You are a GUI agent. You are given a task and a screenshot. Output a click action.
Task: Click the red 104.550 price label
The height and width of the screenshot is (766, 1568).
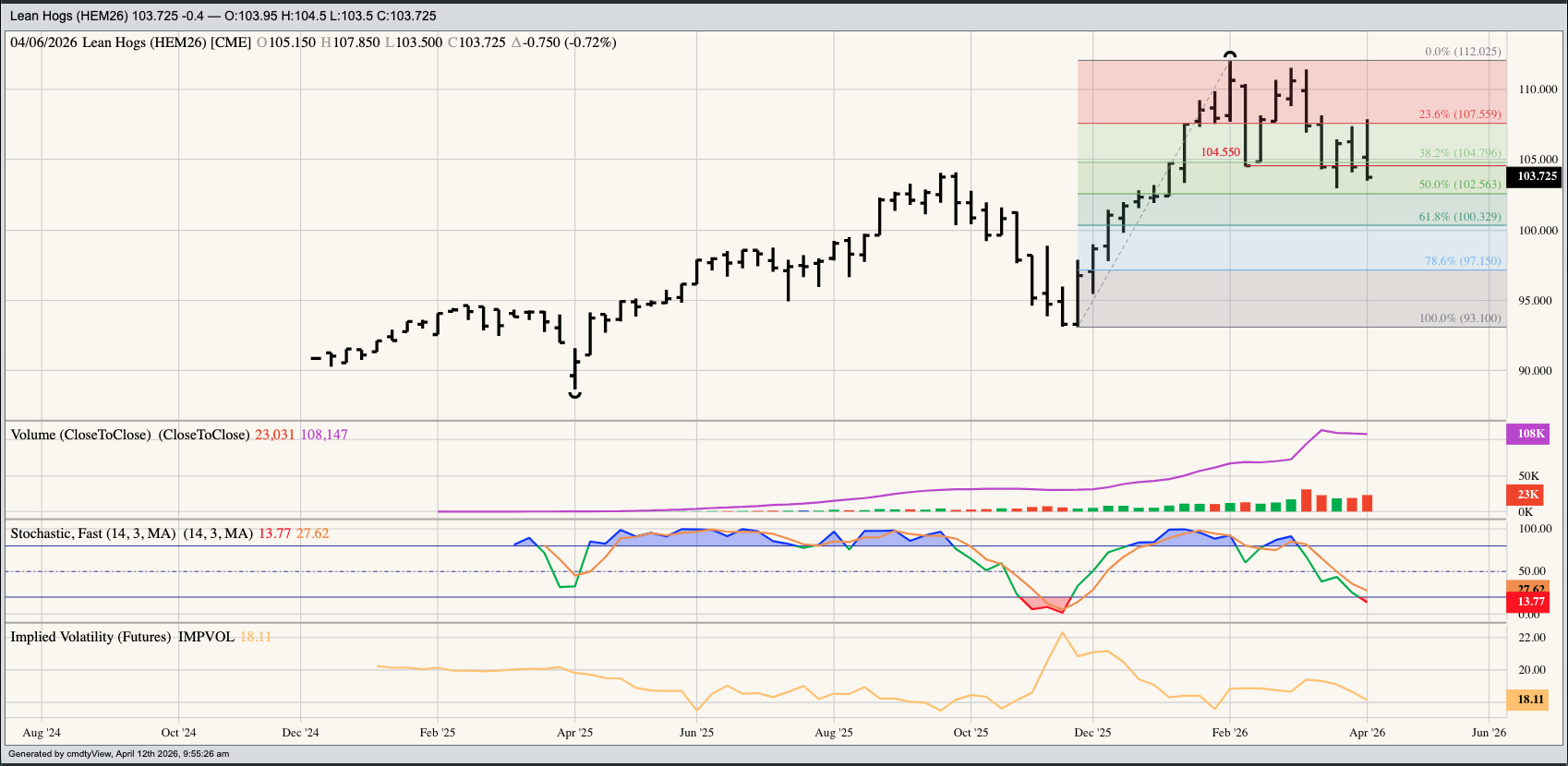point(1220,152)
